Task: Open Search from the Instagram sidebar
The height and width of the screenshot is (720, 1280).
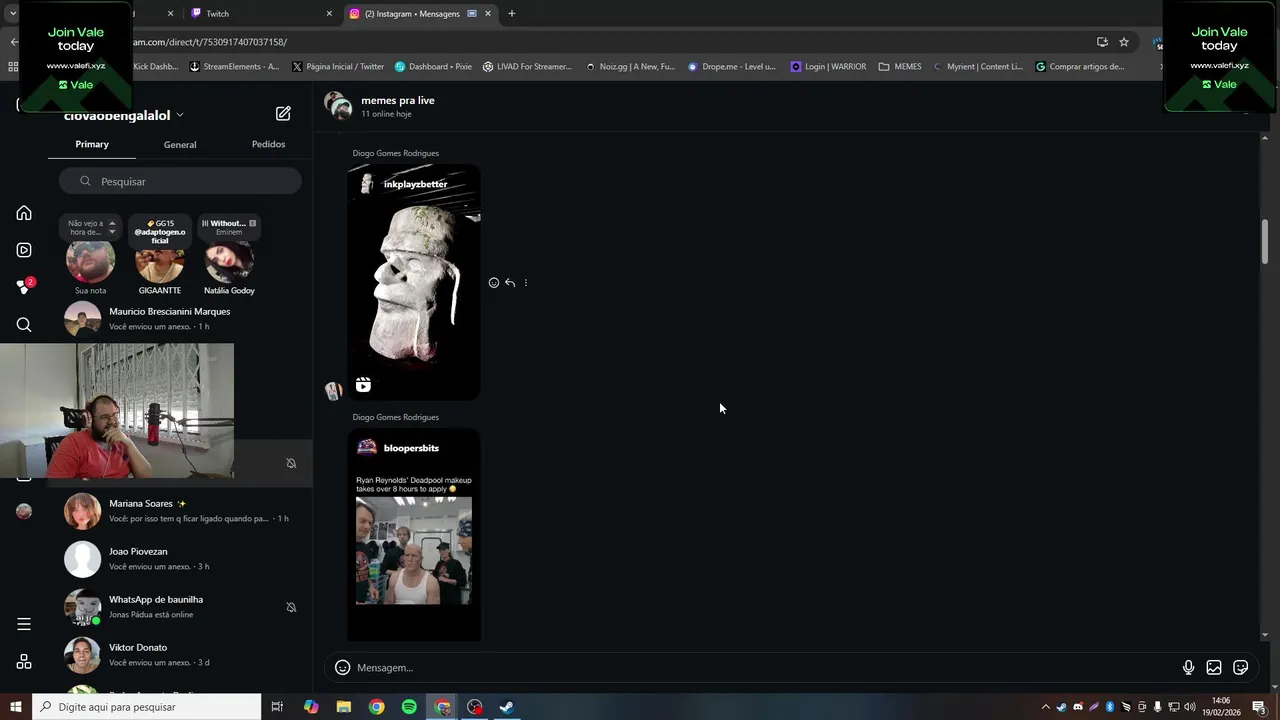Action: tap(24, 324)
